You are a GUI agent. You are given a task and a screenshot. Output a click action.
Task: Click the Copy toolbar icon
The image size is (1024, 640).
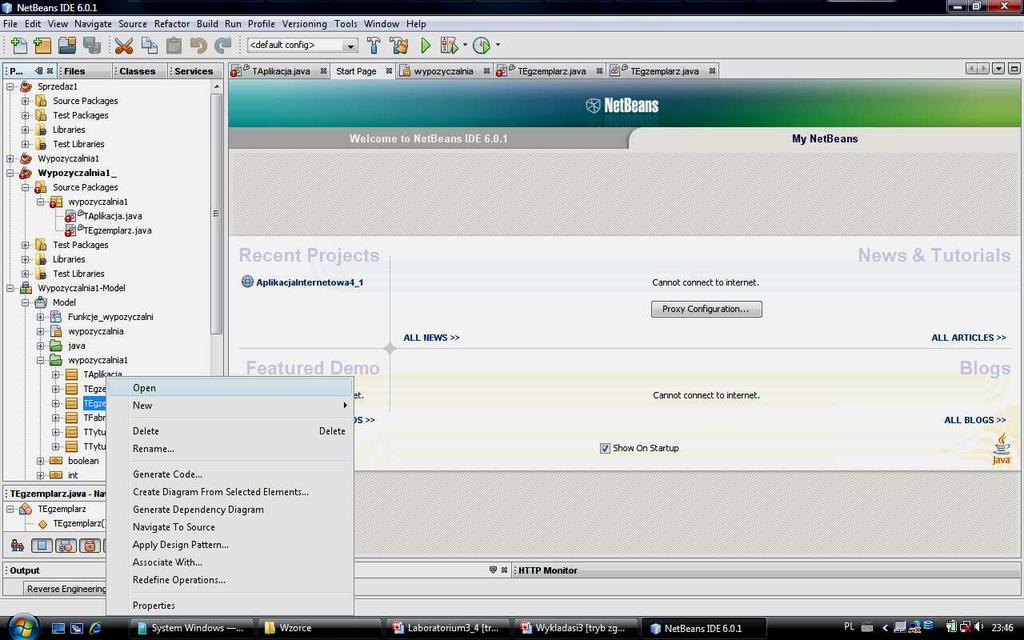pyautogui.click(x=150, y=45)
